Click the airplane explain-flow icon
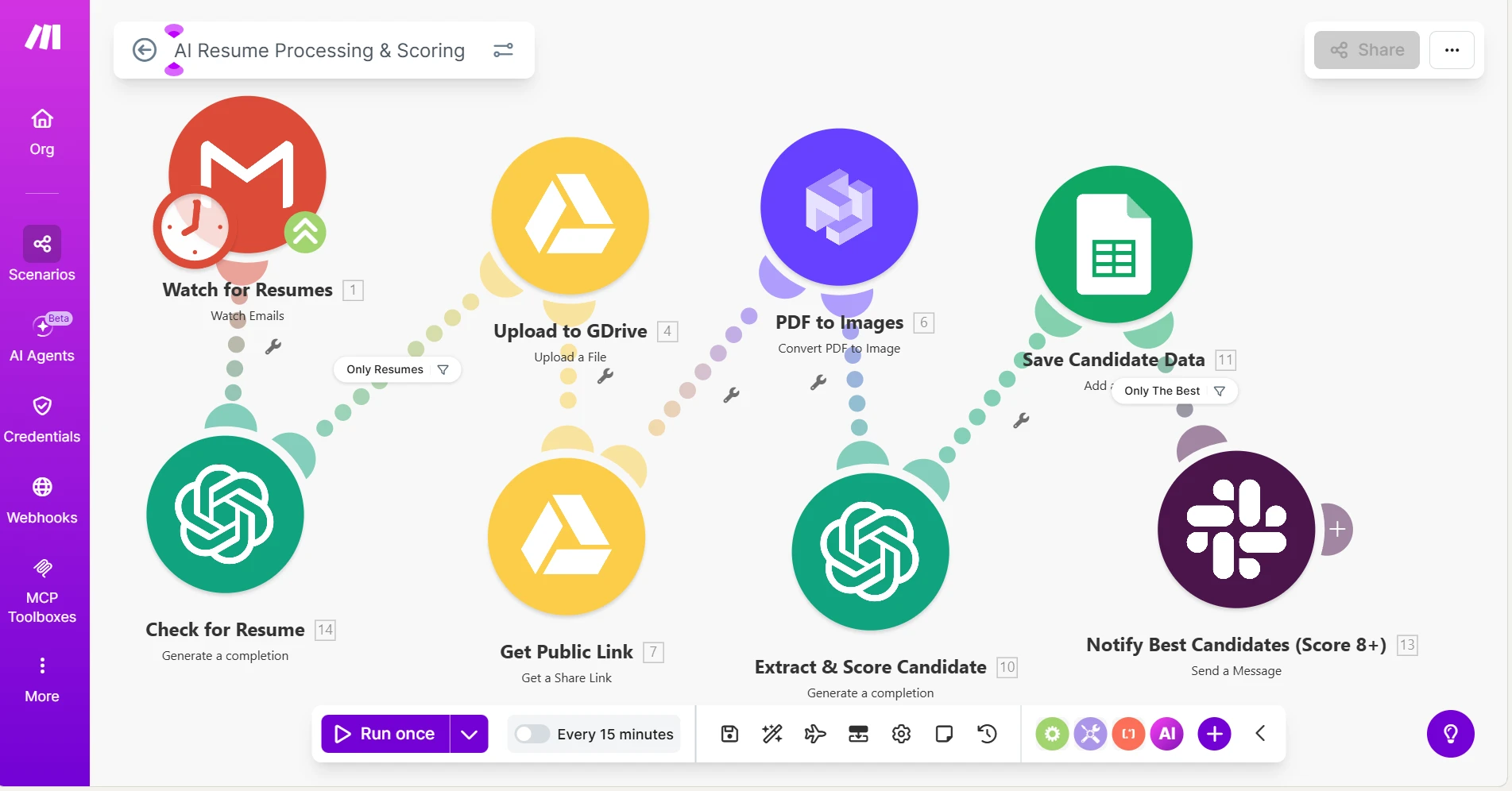The height and width of the screenshot is (791, 1512). [x=815, y=734]
